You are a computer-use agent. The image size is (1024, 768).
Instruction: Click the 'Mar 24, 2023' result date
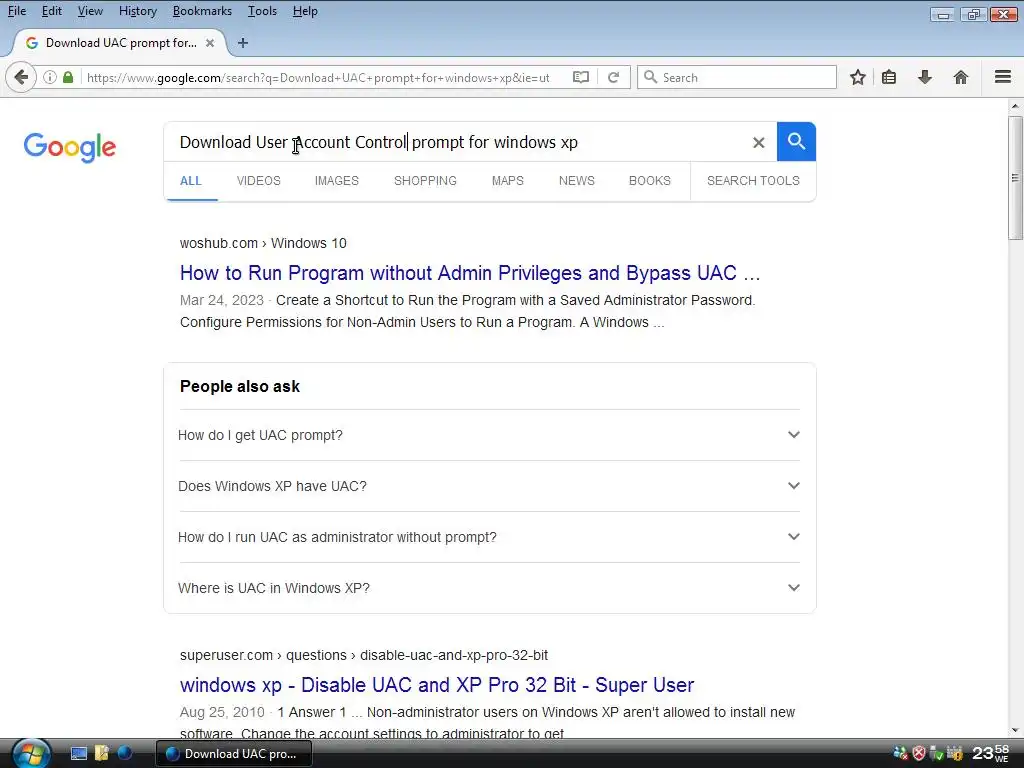(x=221, y=300)
